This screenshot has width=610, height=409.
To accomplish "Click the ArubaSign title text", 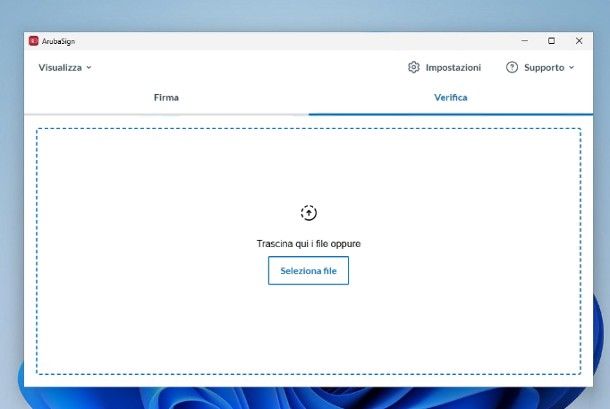I will [x=58, y=41].
